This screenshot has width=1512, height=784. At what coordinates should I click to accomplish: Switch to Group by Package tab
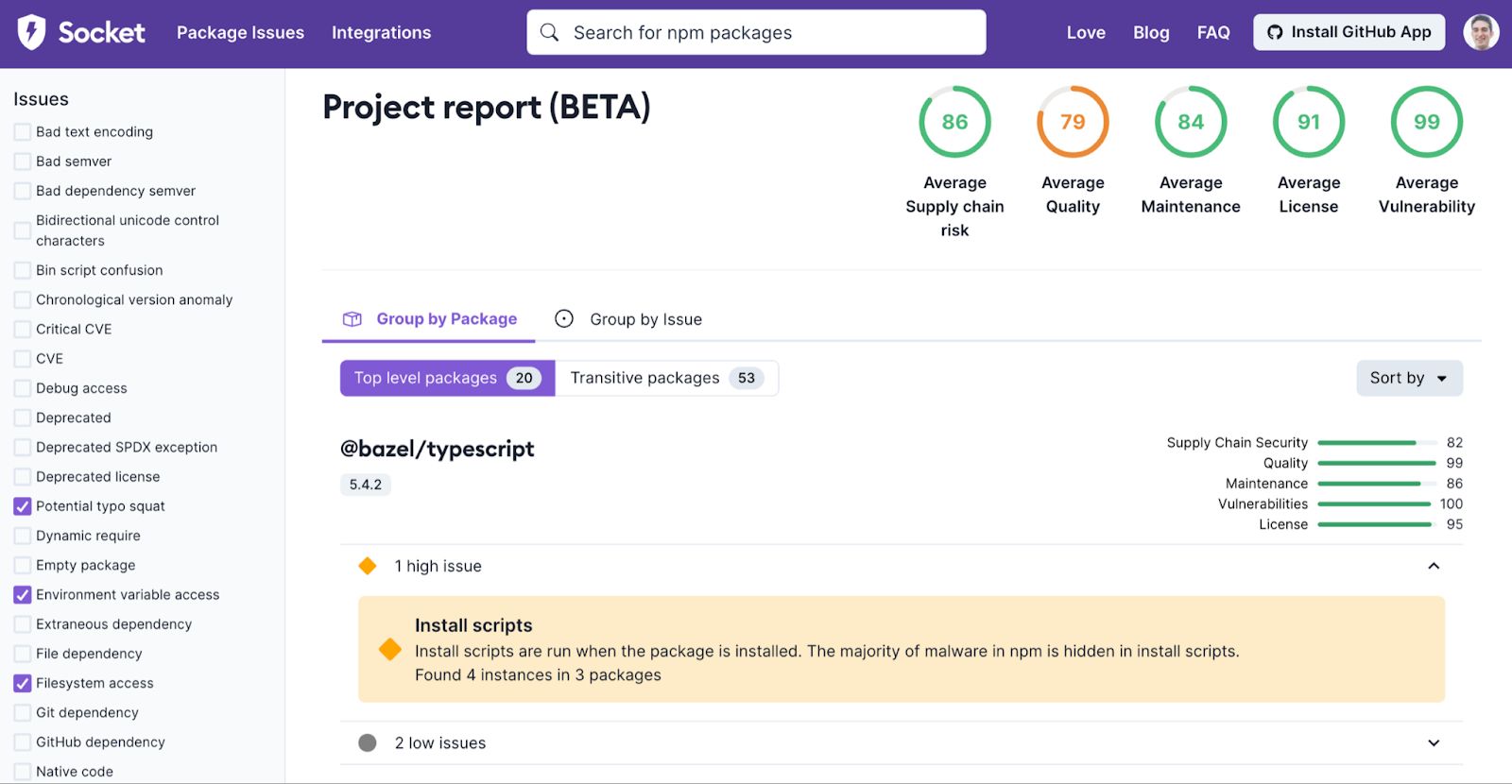click(x=429, y=319)
